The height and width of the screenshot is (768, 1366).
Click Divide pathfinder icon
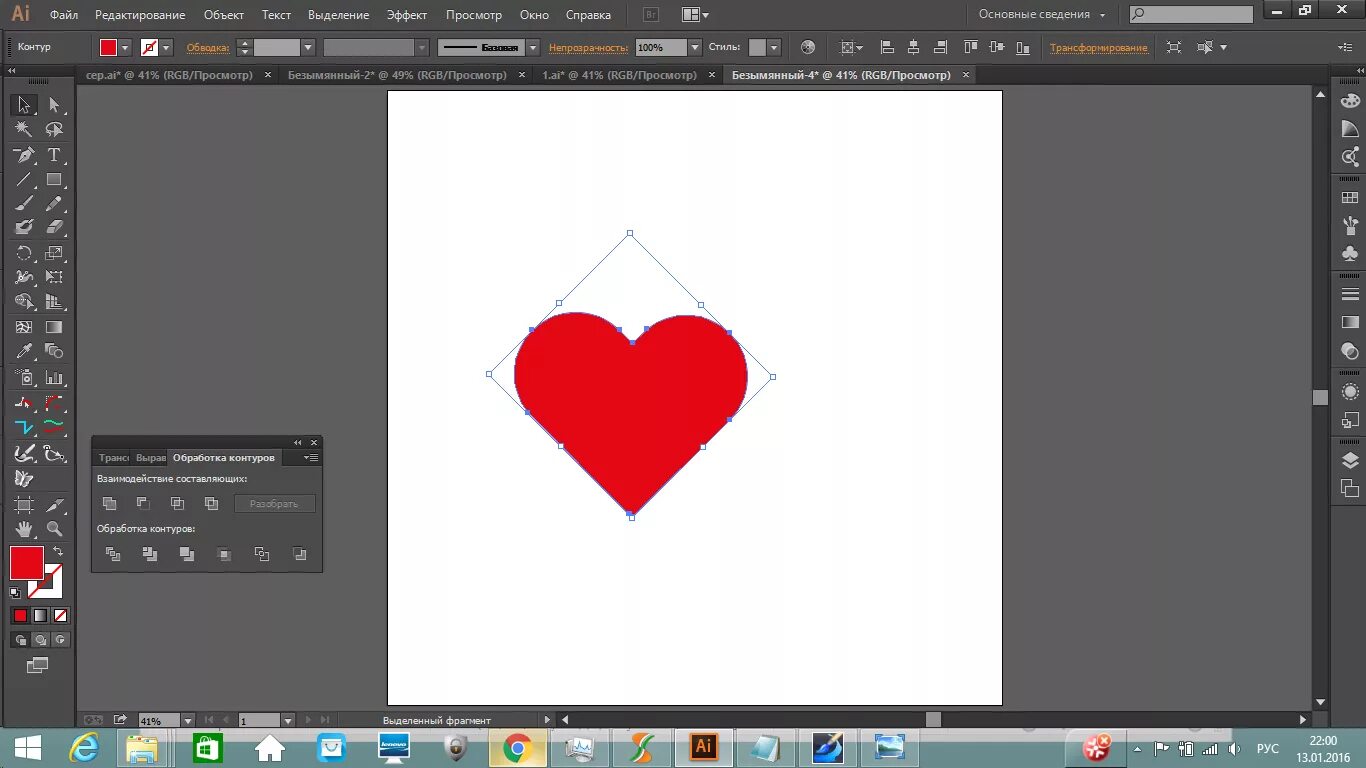(113, 554)
